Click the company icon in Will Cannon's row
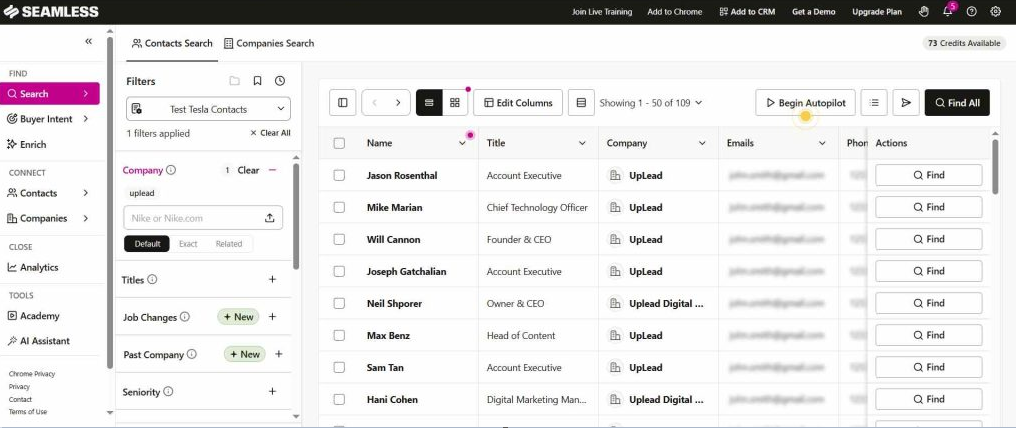This screenshot has width=1016, height=428. (615, 240)
